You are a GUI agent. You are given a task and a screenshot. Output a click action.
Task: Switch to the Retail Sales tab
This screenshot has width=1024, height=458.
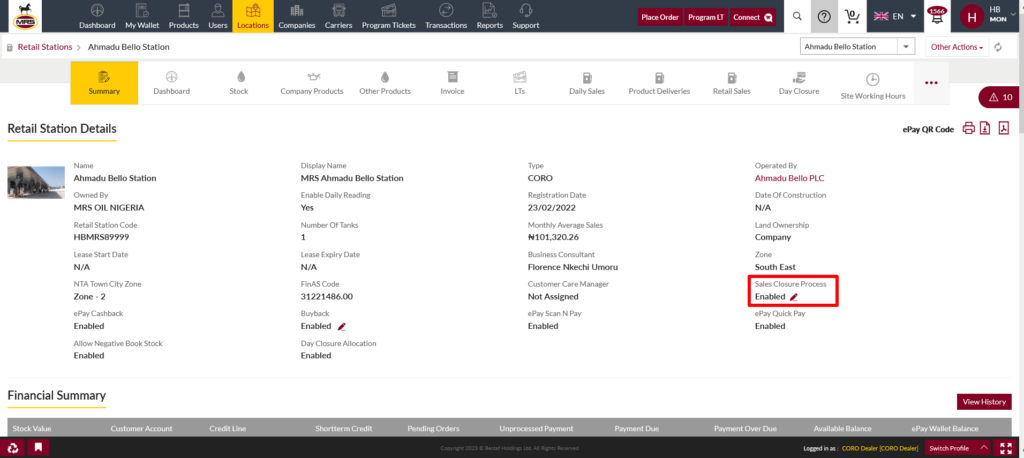(x=731, y=83)
